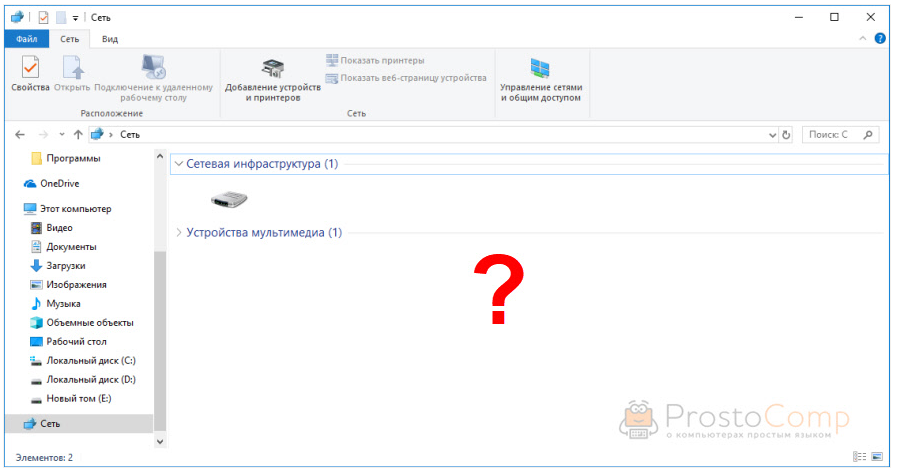Refresh the Сеть folder view
Viewport: 897px width, 473px height.
787,135
